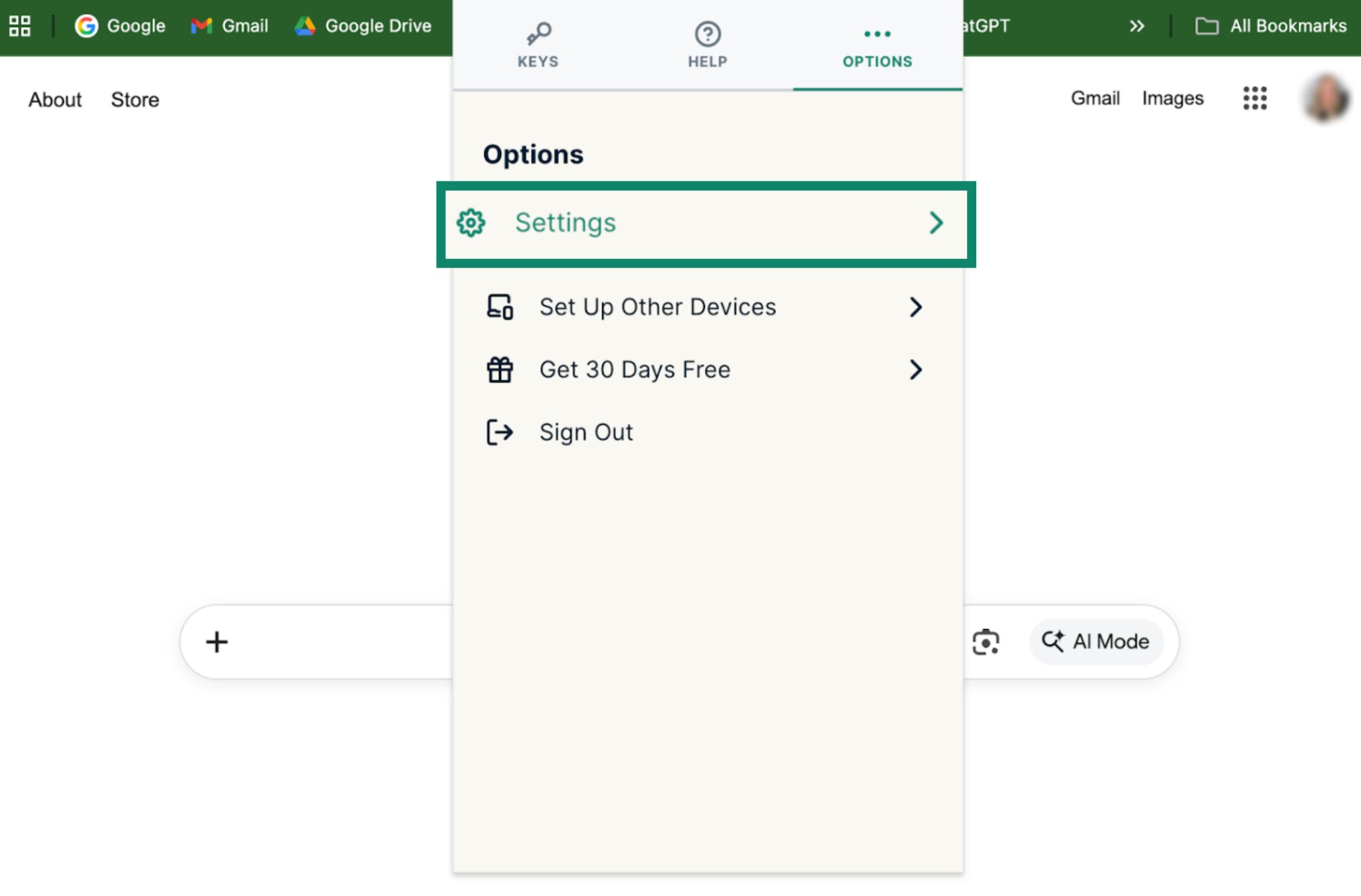The height and width of the screenshot is (896, 1361).
Task: Open the Keys tab key icon
Action: pos(538,33)
